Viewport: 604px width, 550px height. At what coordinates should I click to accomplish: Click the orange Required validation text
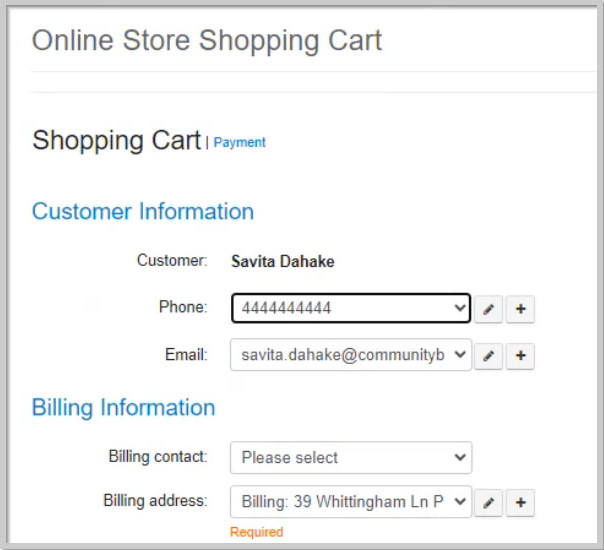257,532
